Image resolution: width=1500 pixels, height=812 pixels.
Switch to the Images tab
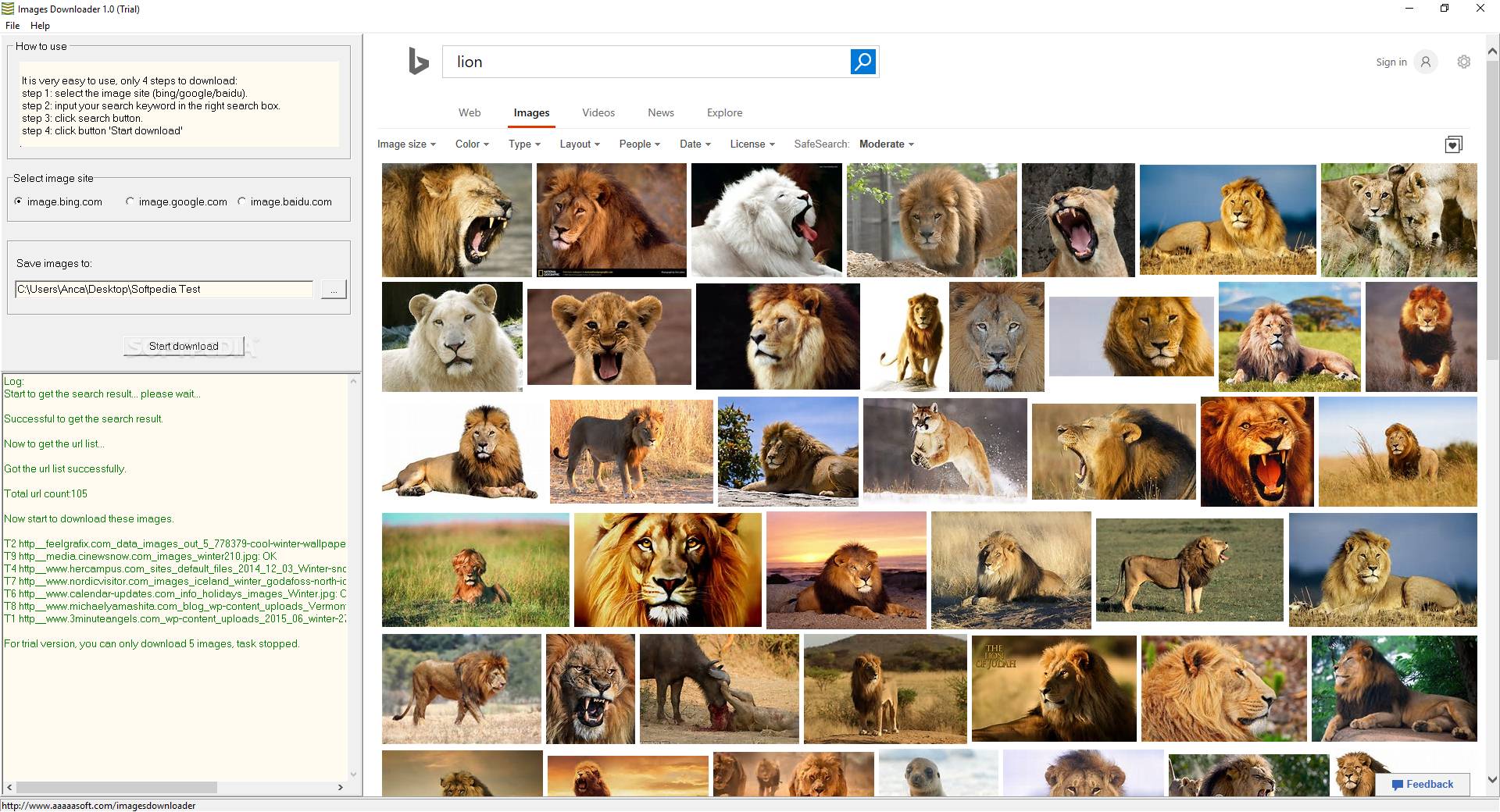click(531, 112)
